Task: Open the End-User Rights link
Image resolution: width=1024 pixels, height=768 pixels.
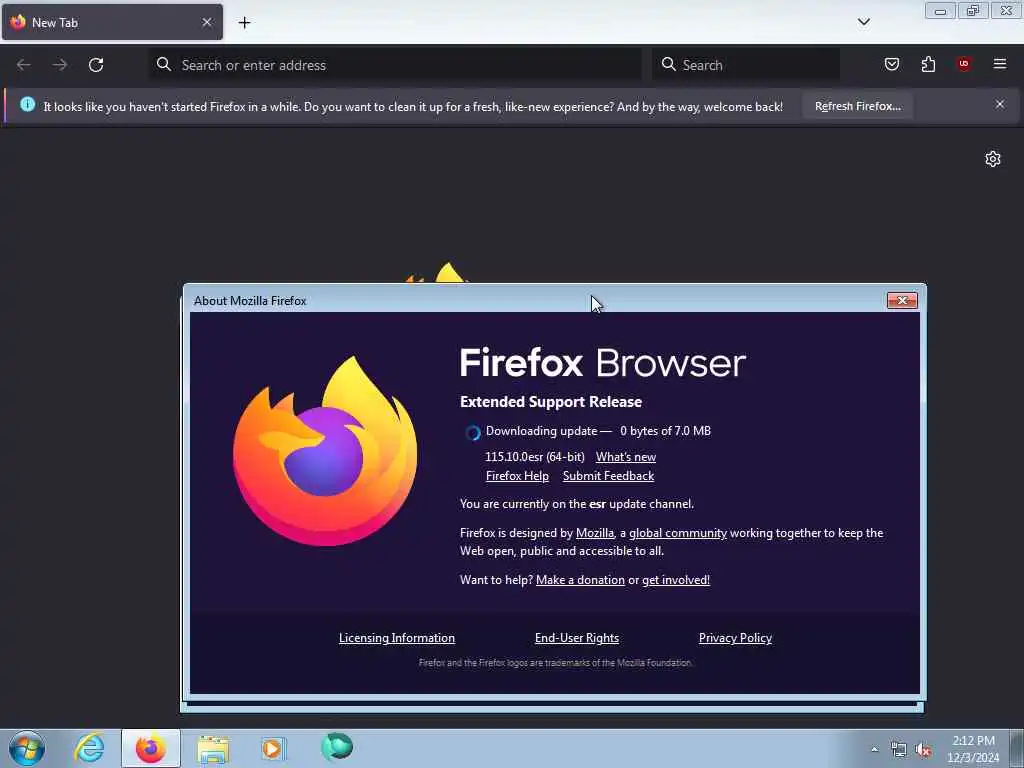Action: tap(577, 638)
